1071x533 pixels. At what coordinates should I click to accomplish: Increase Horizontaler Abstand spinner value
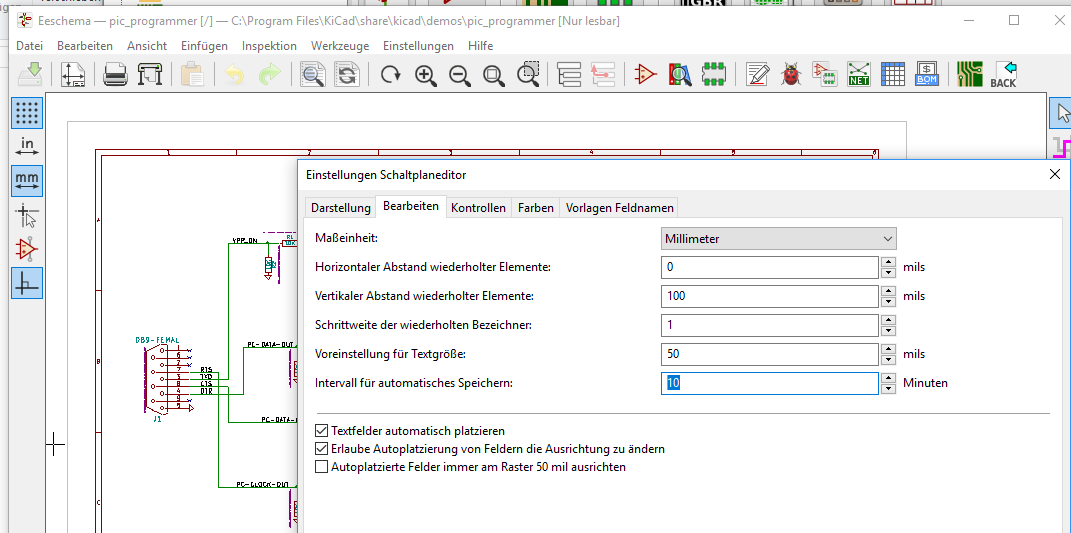tap(888, 262)
